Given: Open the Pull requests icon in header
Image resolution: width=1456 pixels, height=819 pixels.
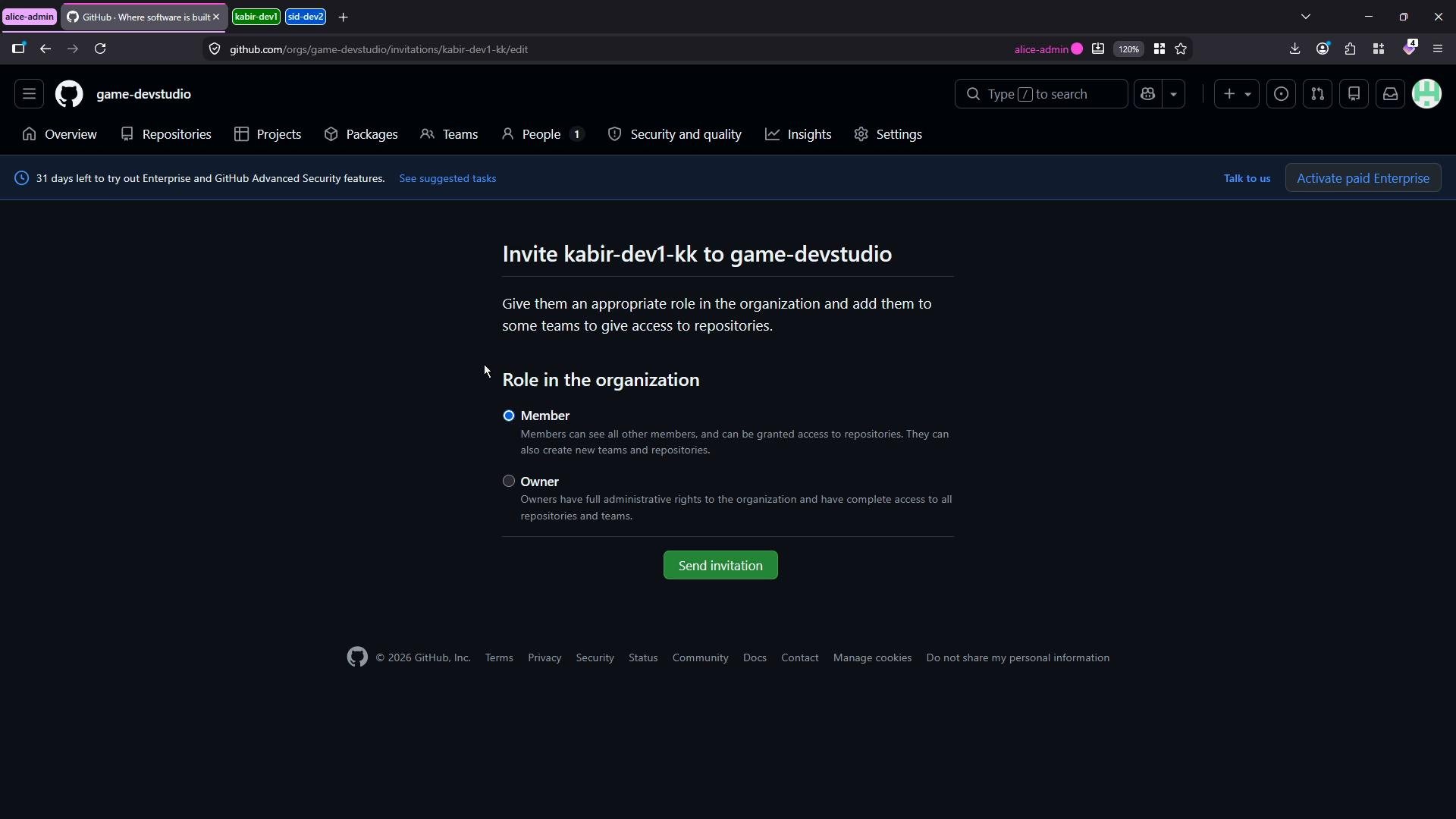Looking at the screenshot, I should 1317,94.
